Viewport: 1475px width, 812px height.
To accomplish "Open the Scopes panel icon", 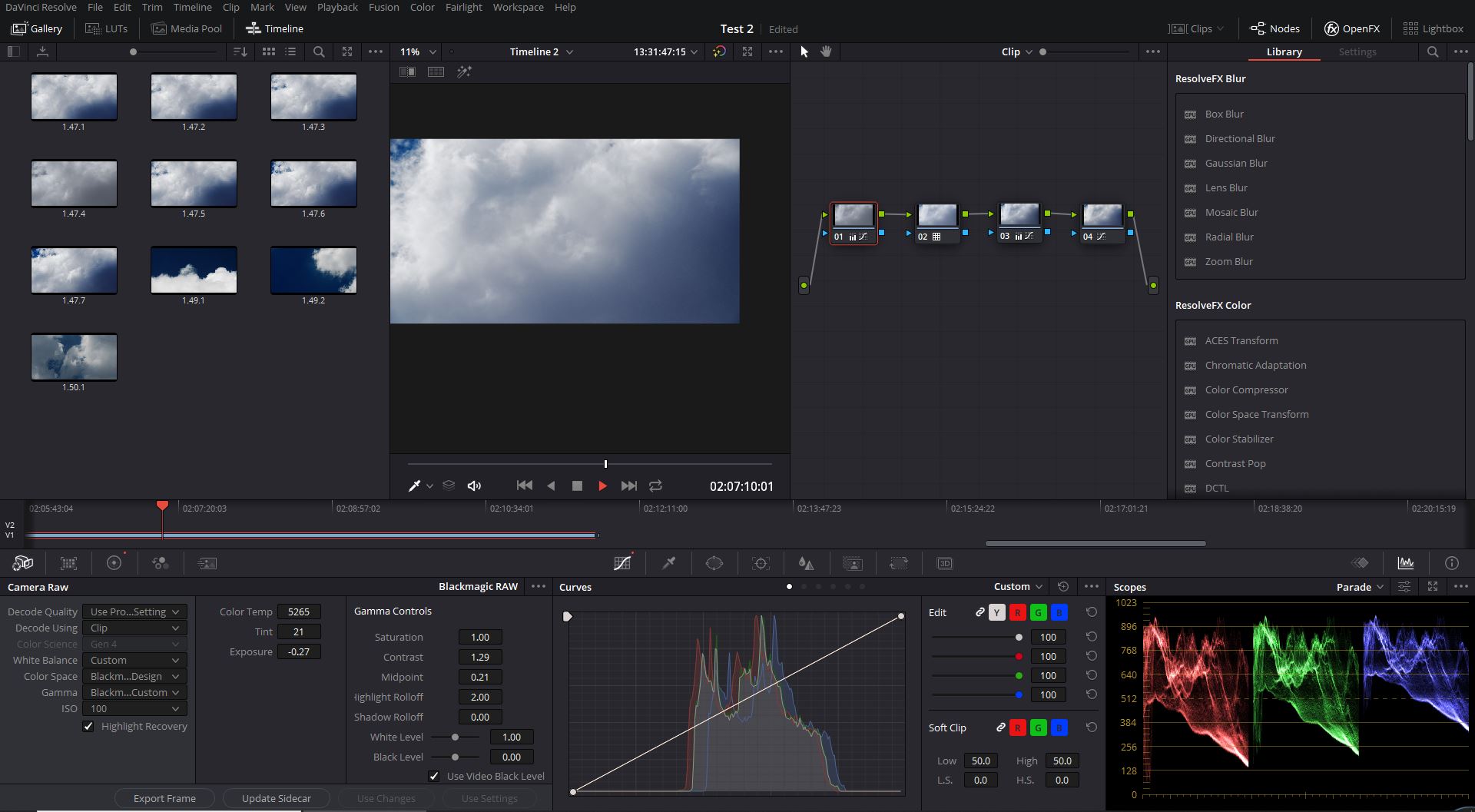I will (1406, 563).
